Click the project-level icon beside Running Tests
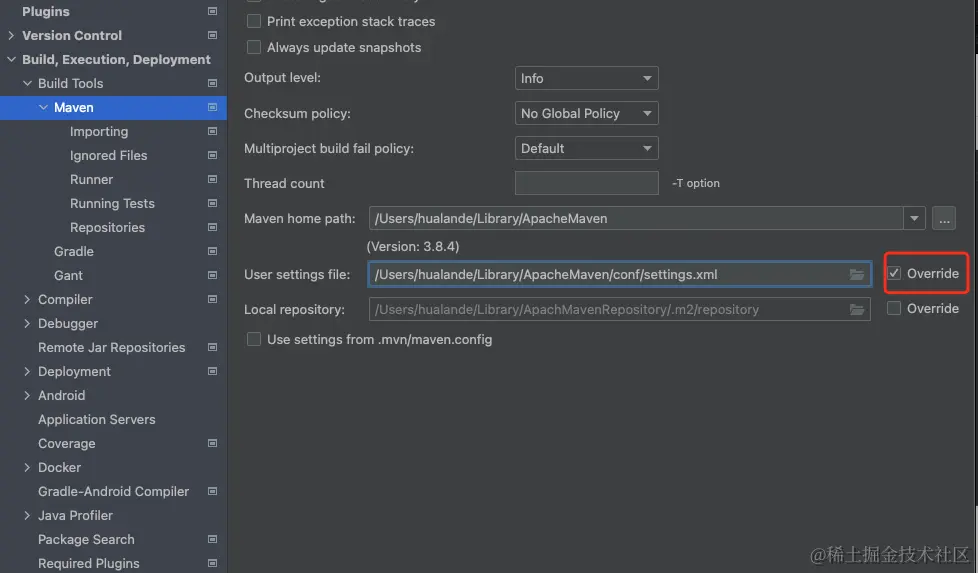 tap(212, 203)
